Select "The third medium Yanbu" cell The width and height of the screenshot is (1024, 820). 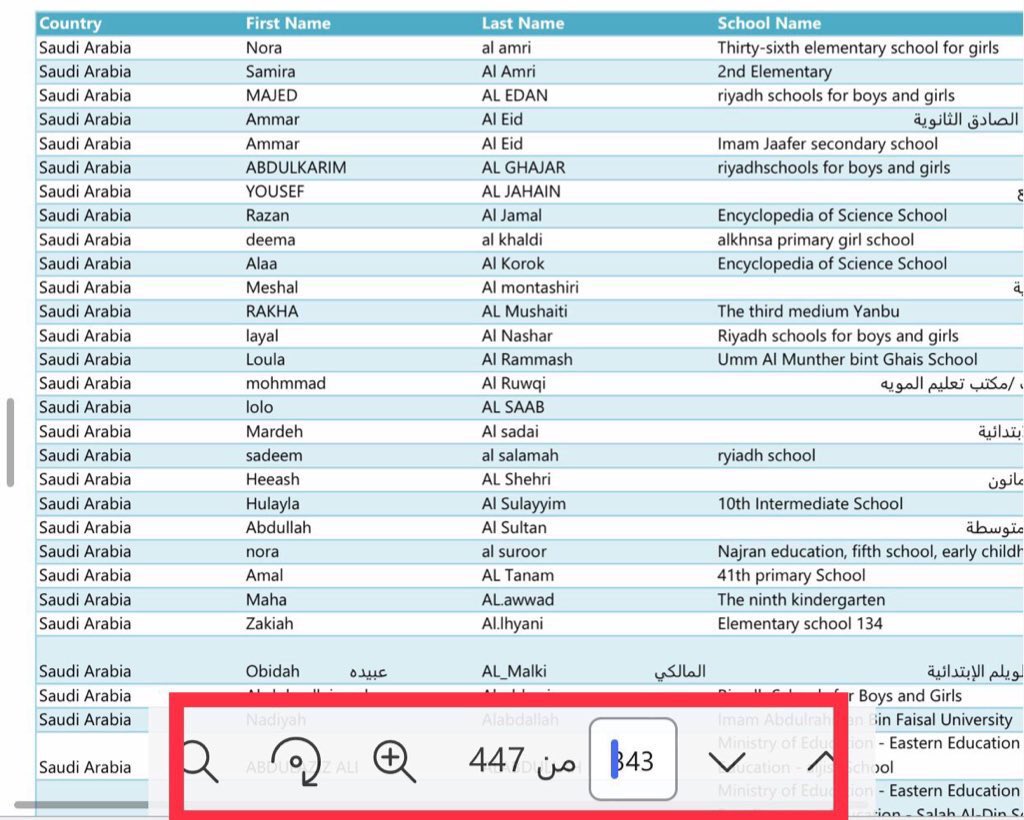click(x=808, y=311)
